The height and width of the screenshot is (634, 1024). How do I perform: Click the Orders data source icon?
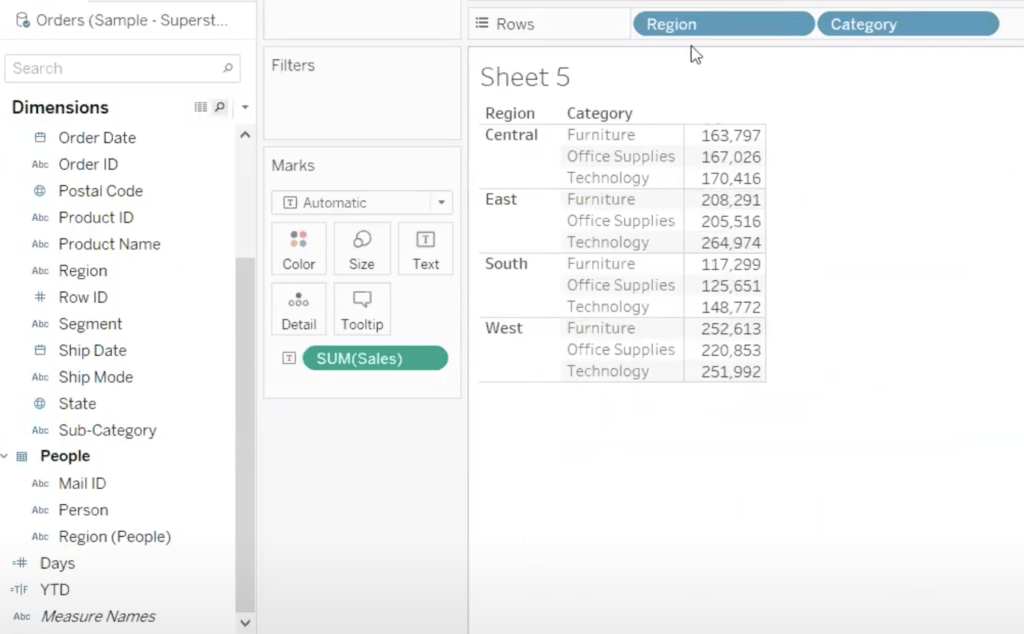[x=22, y=20]
